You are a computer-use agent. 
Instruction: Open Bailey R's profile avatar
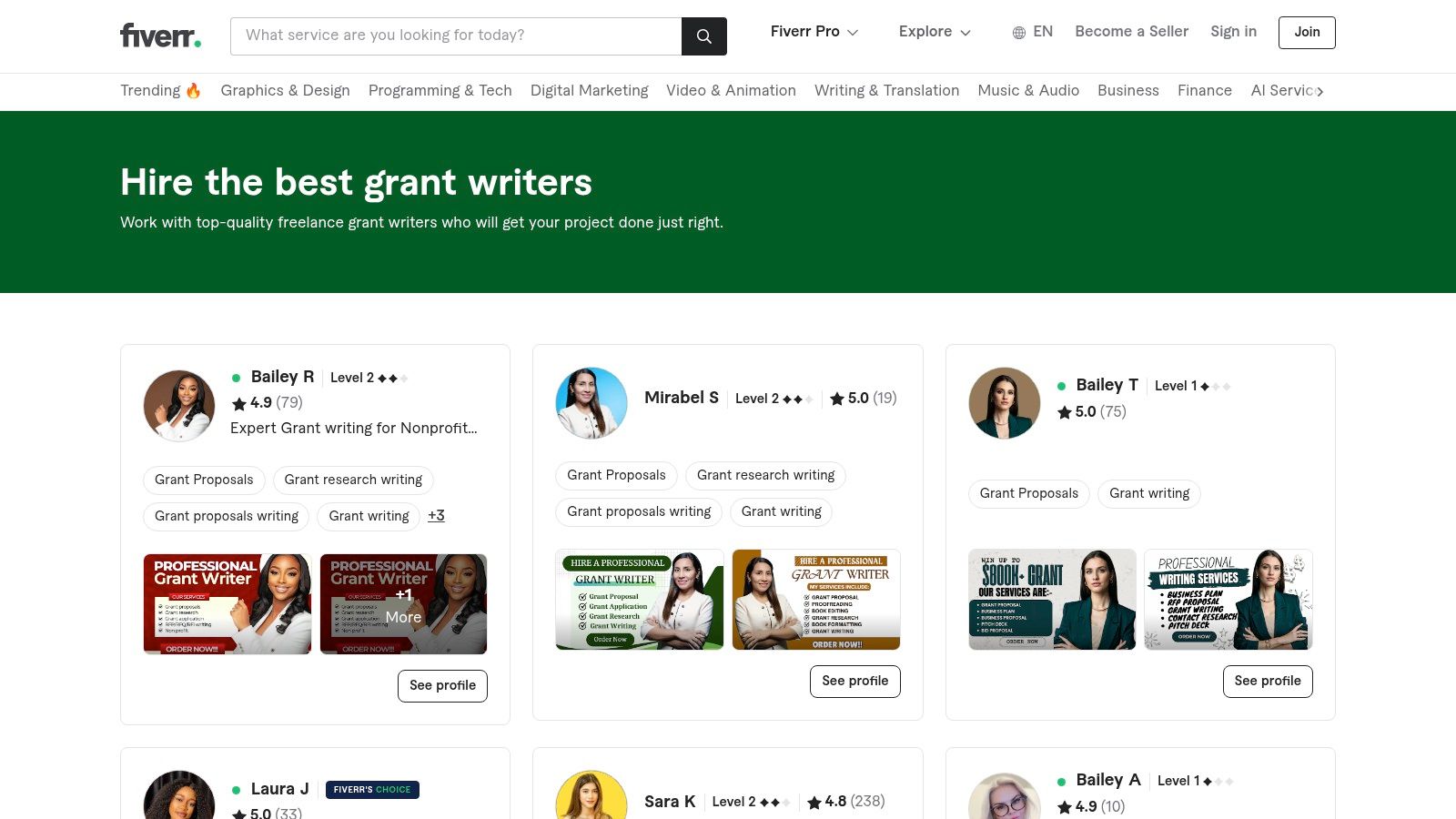tap(179, 405)
